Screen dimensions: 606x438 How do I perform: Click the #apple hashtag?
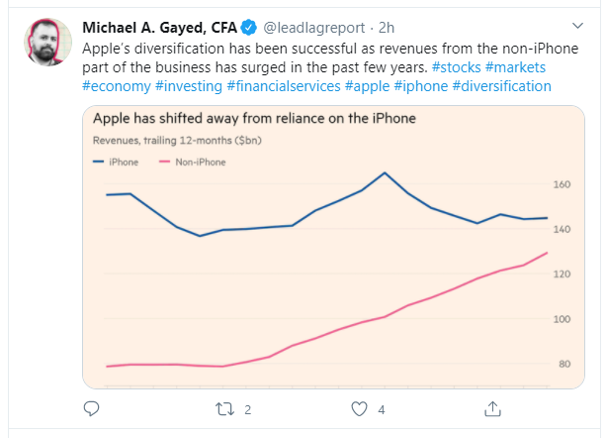click(x=368, y=85)
